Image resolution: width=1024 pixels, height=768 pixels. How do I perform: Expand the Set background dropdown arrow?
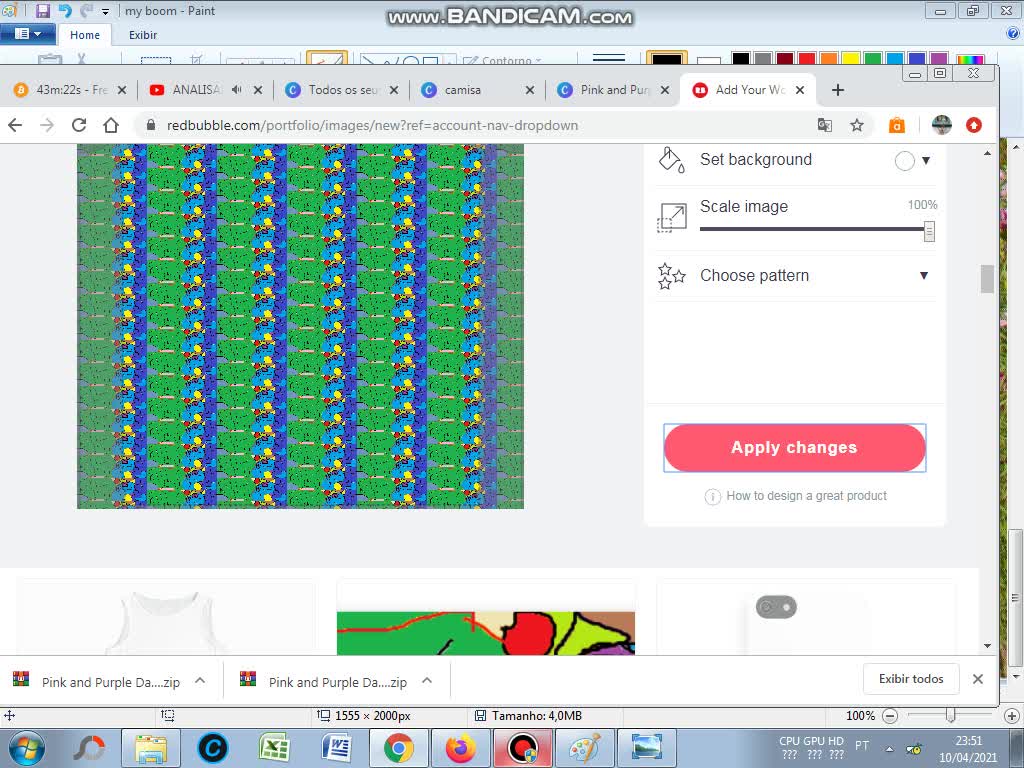coord(925,161)
